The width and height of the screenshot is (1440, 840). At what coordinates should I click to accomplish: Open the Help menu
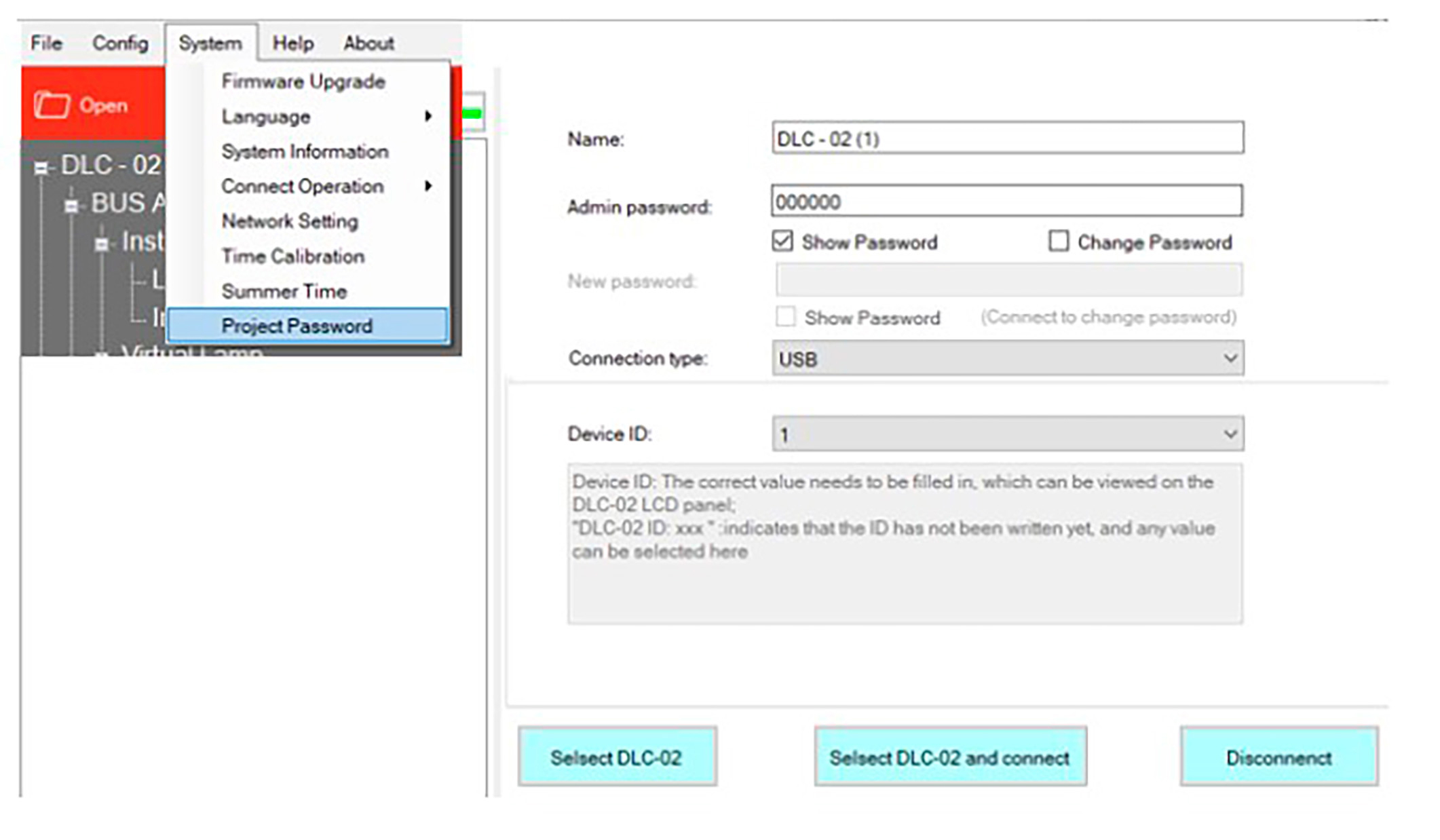pyautogui.click(x=293, y=43)
